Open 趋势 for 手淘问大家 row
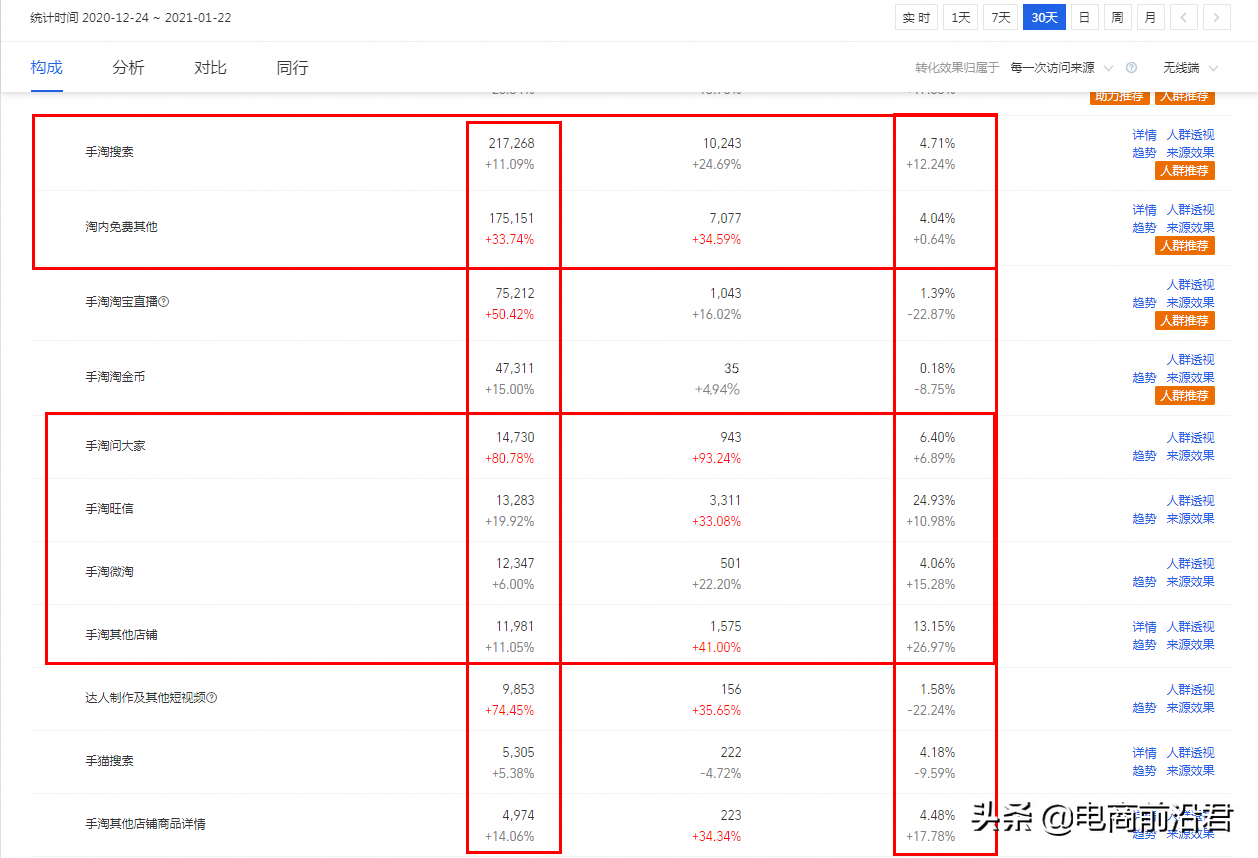Screen dimensions: 1258x858 [x=1144, y=456]
